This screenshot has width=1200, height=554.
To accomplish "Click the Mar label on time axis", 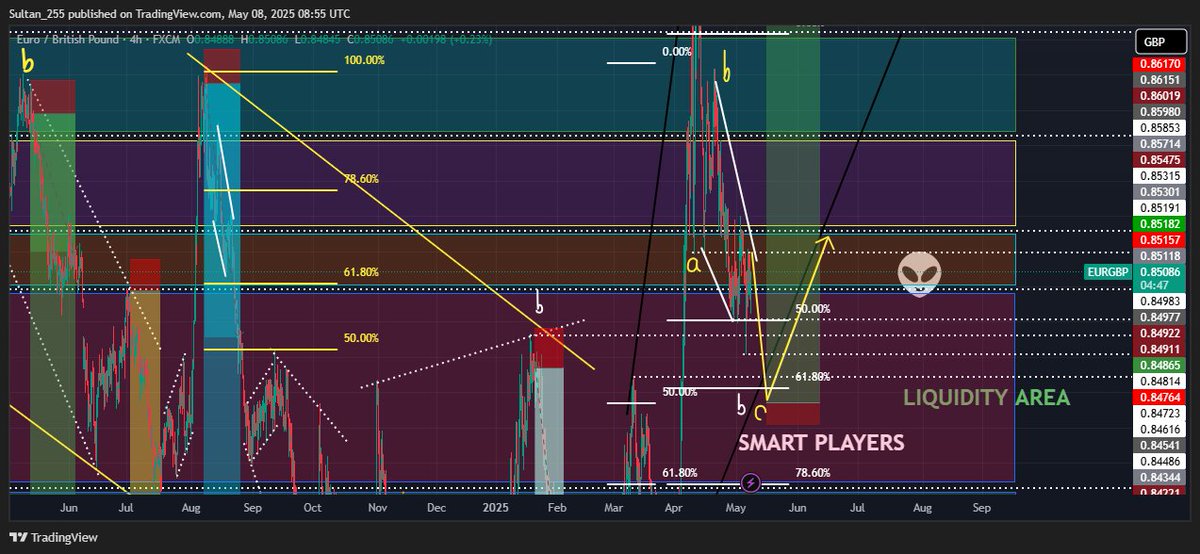I will tap(614, 508).
